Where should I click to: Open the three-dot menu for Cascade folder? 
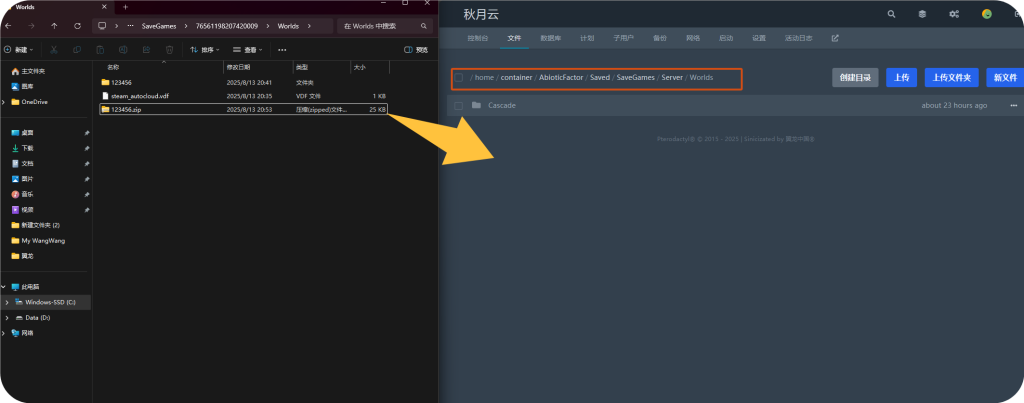1013,105
